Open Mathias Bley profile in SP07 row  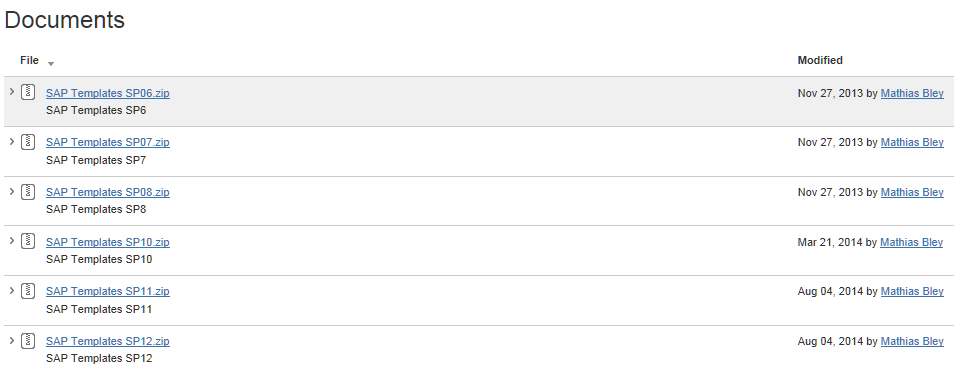(912, 142)
